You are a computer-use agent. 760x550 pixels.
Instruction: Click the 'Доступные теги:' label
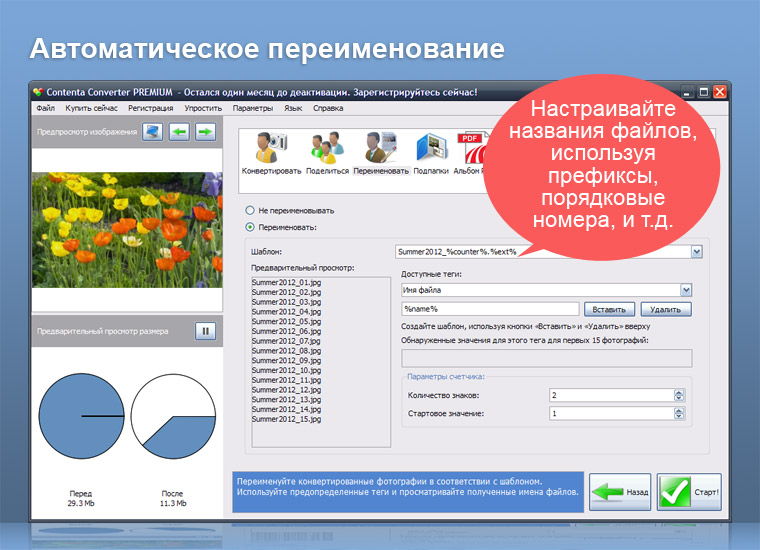431,274
